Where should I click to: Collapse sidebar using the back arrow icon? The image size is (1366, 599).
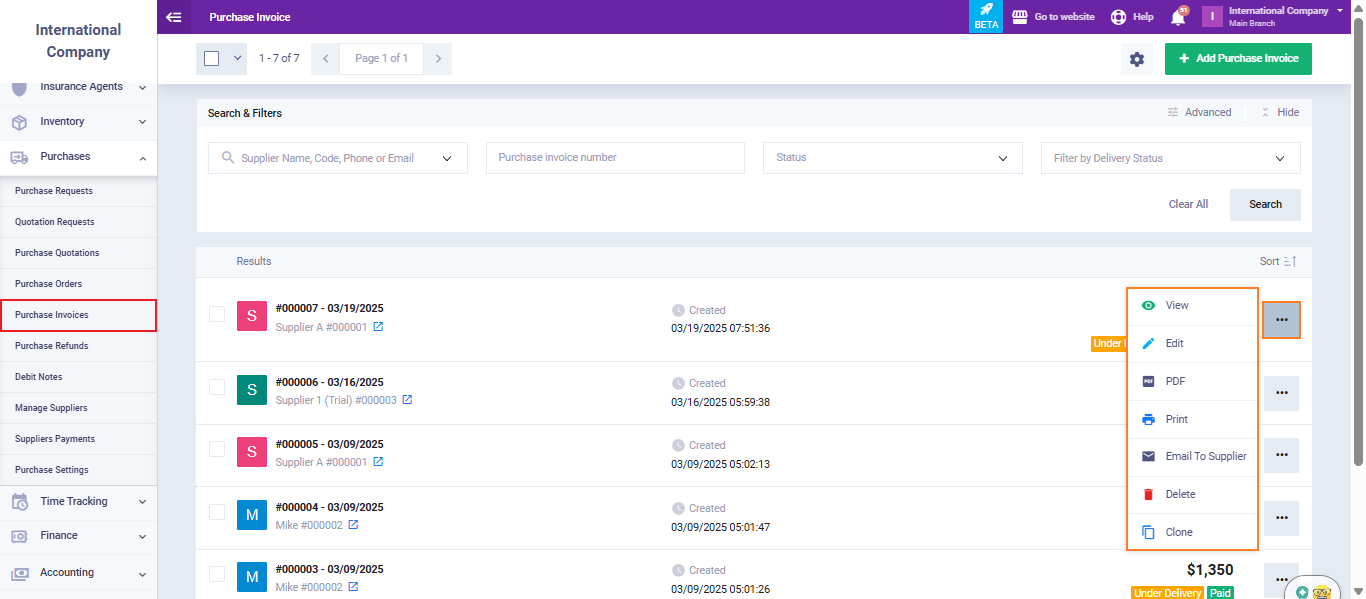[x=174, y=17]
